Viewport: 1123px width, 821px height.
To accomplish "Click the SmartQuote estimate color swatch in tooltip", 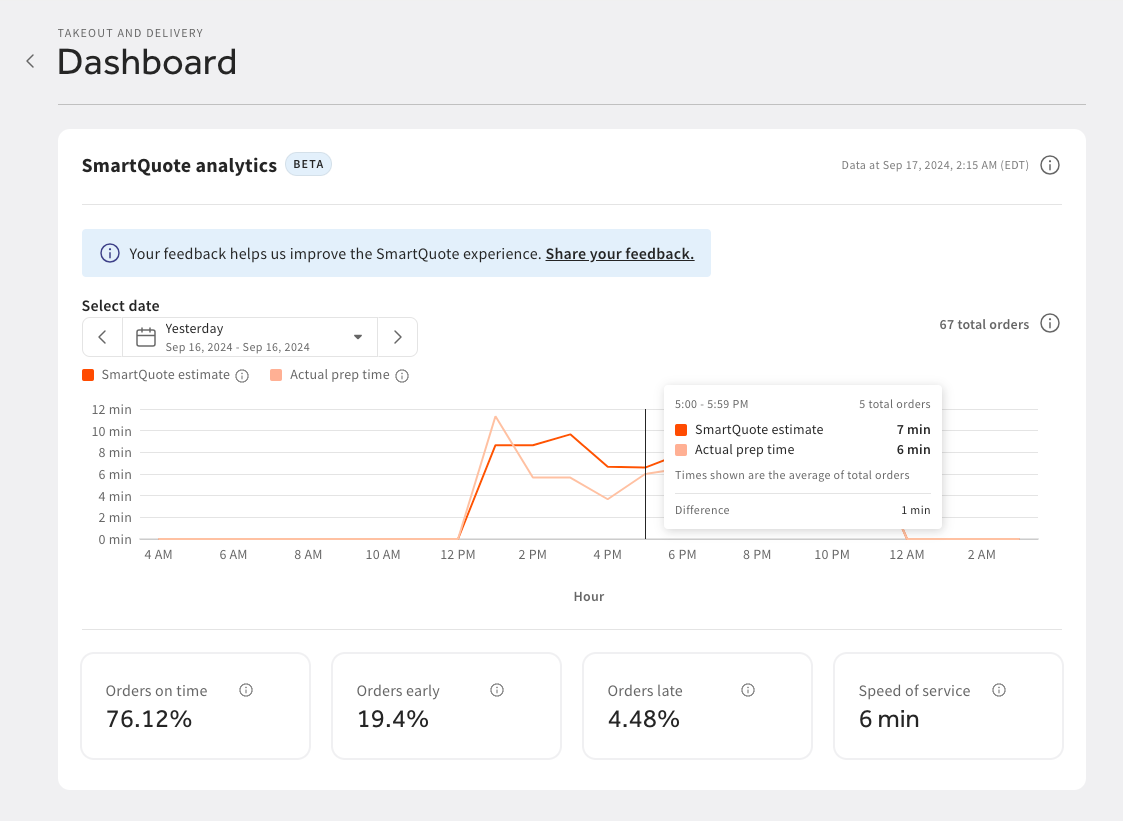I will click(681, 430).
